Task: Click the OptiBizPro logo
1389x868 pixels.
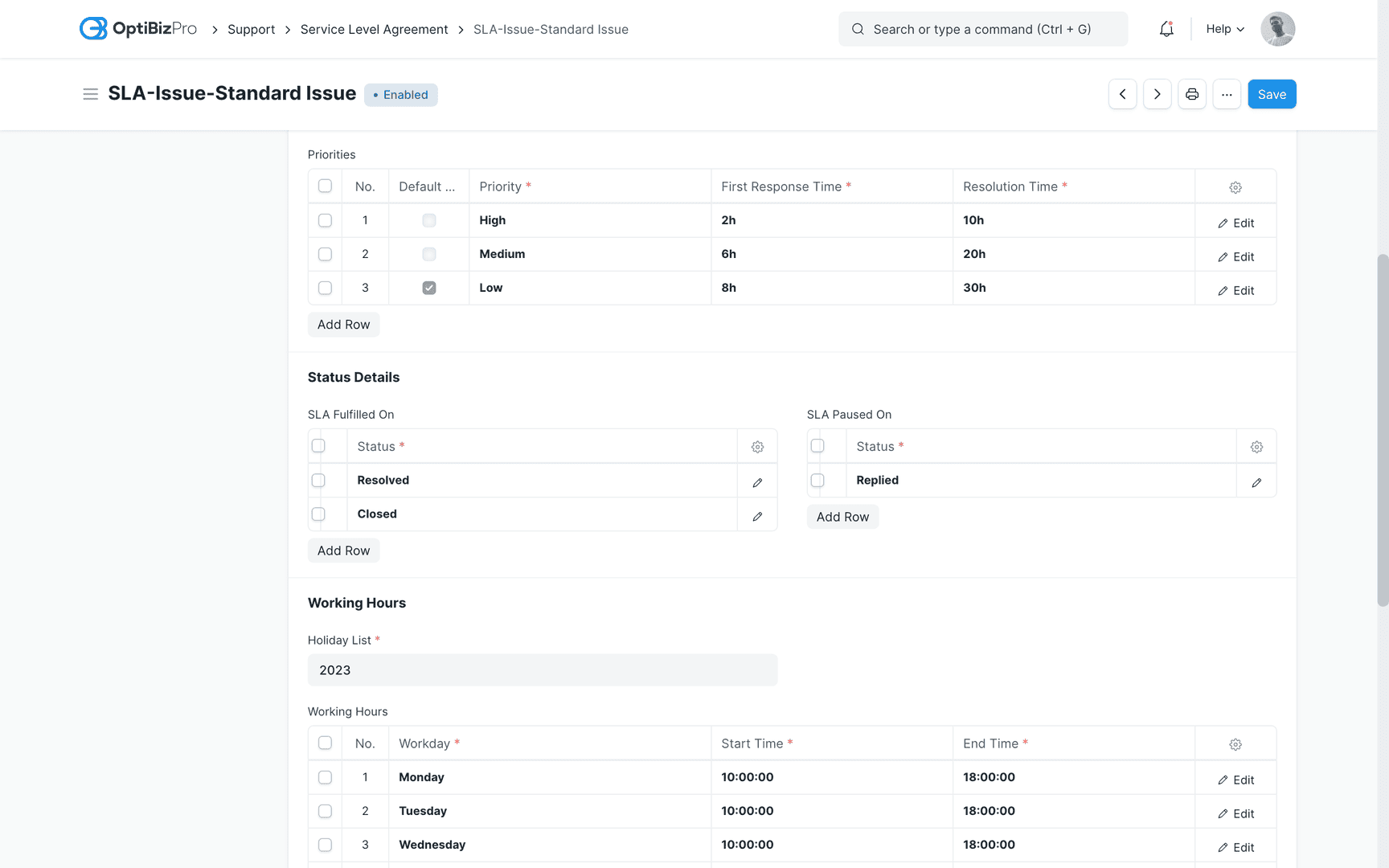Action: 138,29
